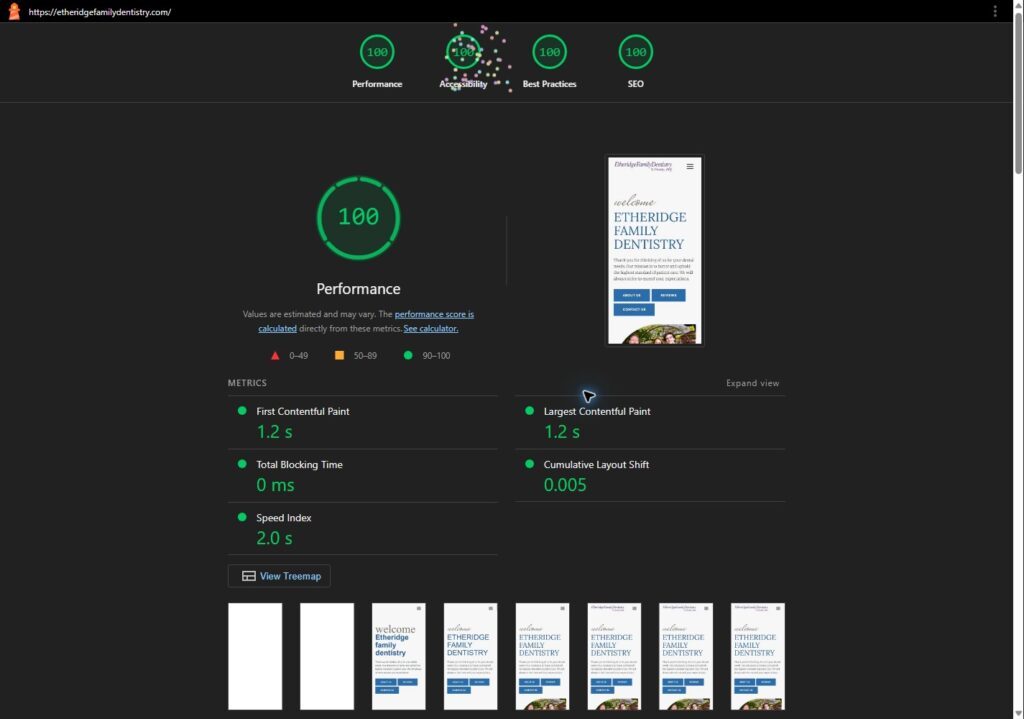Click the '1.2 s' Largest Contentful Paint value

pos(562,432)
